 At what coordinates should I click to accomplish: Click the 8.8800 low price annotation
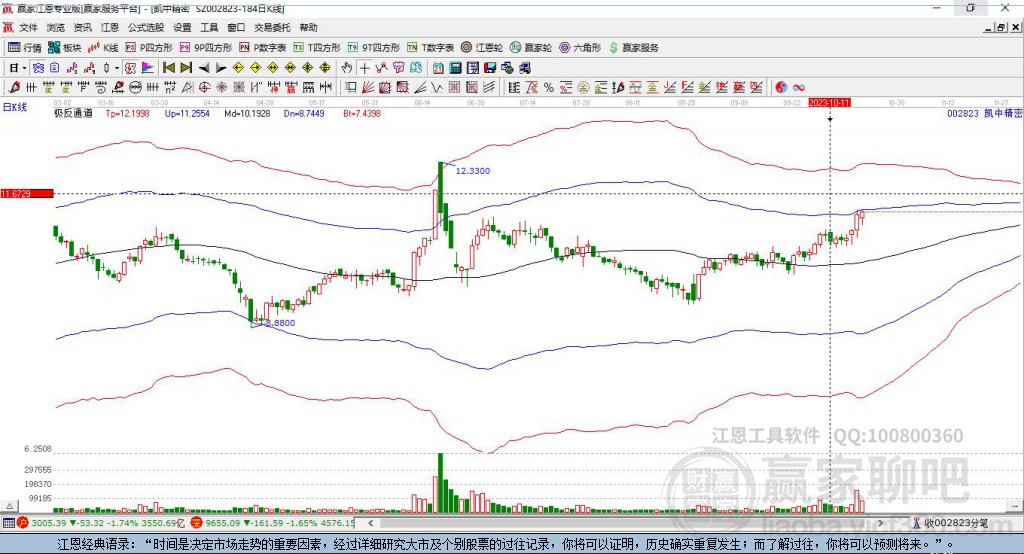pyautogui.click(x=281, y=323)
